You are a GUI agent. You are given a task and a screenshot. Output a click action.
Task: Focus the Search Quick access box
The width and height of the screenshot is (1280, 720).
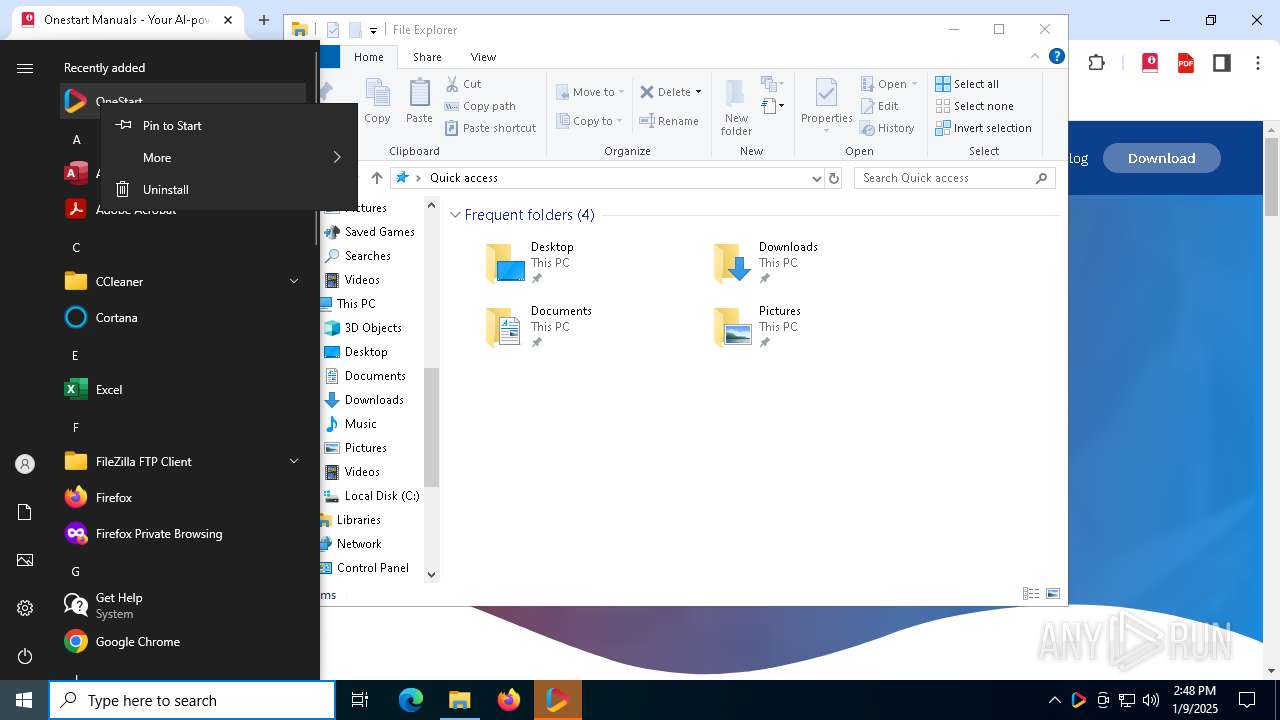coord(955,178)
